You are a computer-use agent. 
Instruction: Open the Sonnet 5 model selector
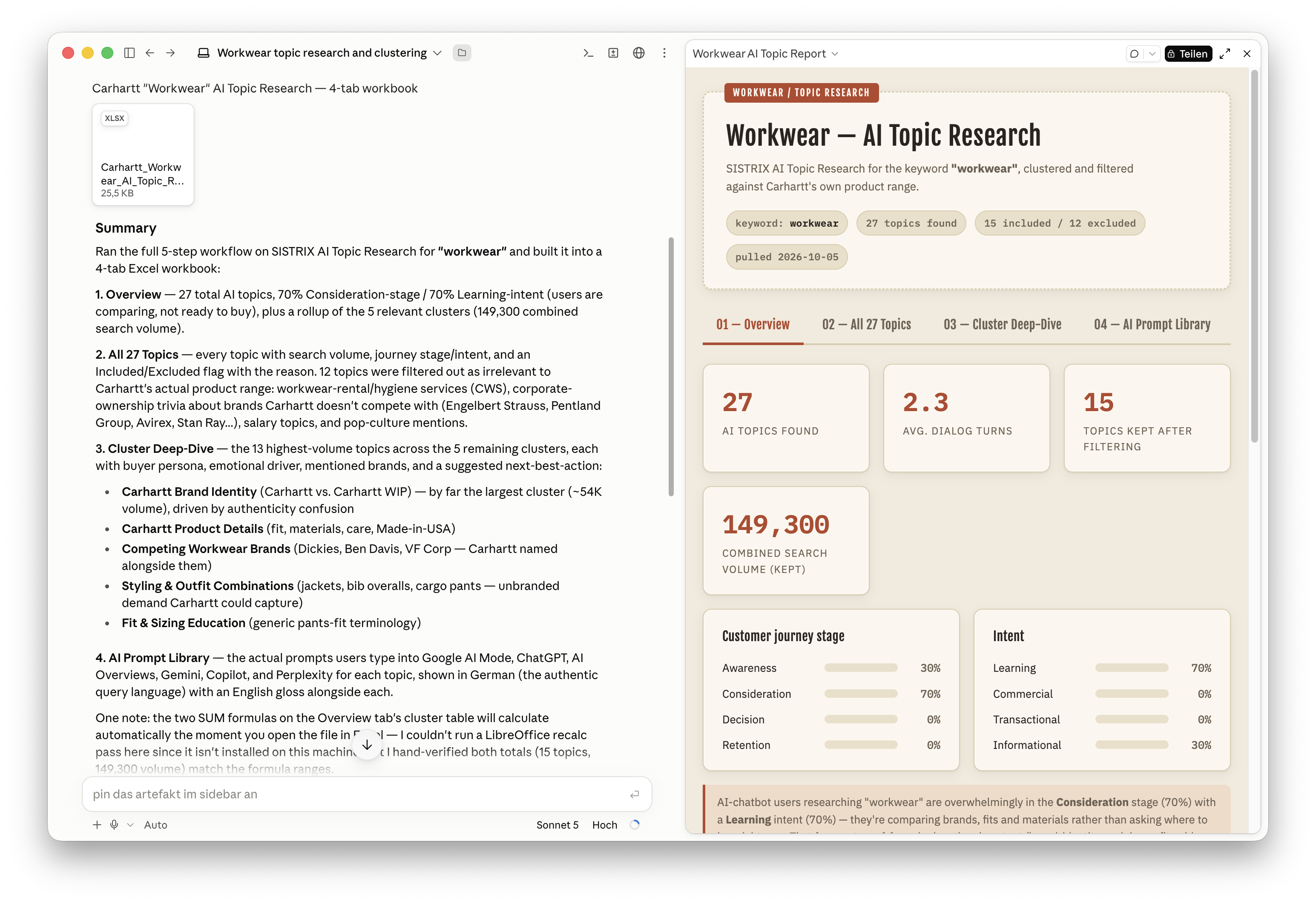pos(557,825)
